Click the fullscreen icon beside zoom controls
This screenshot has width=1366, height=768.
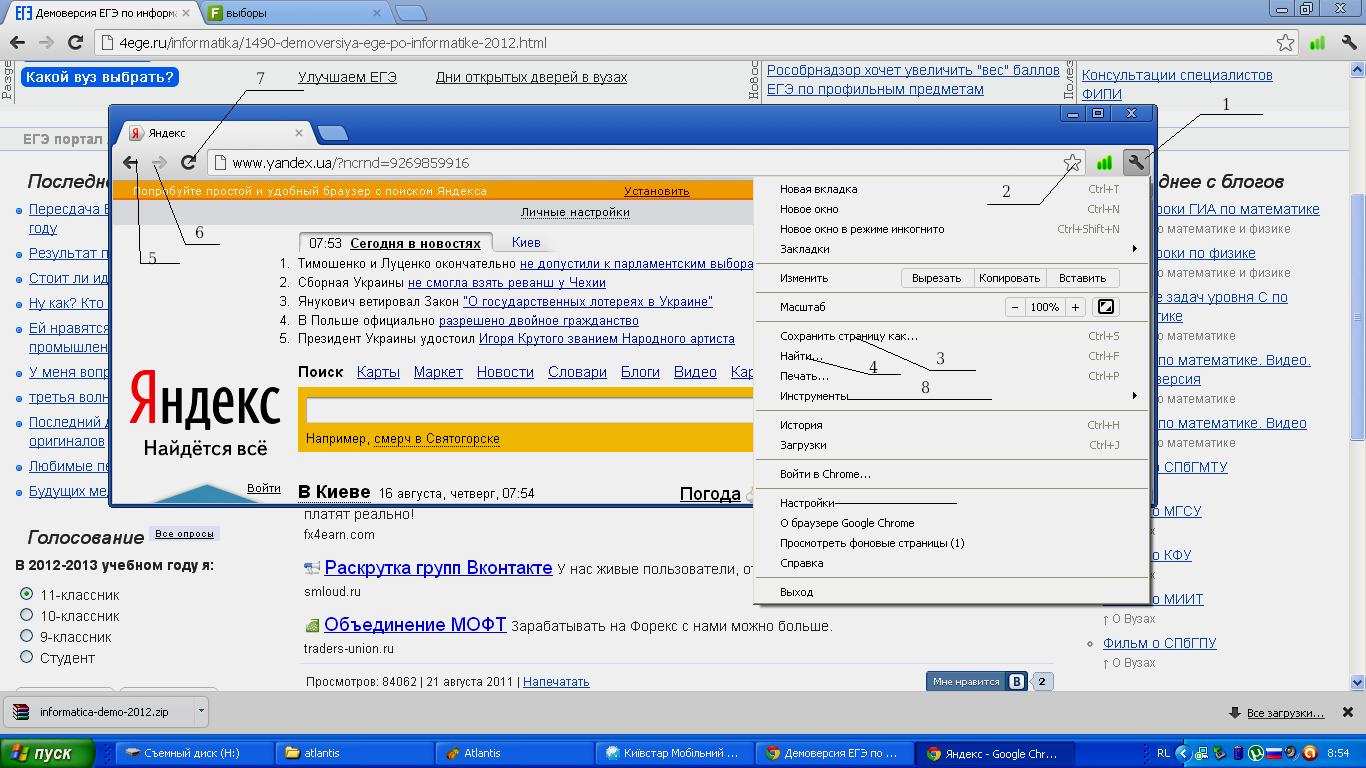point(1106,307)
